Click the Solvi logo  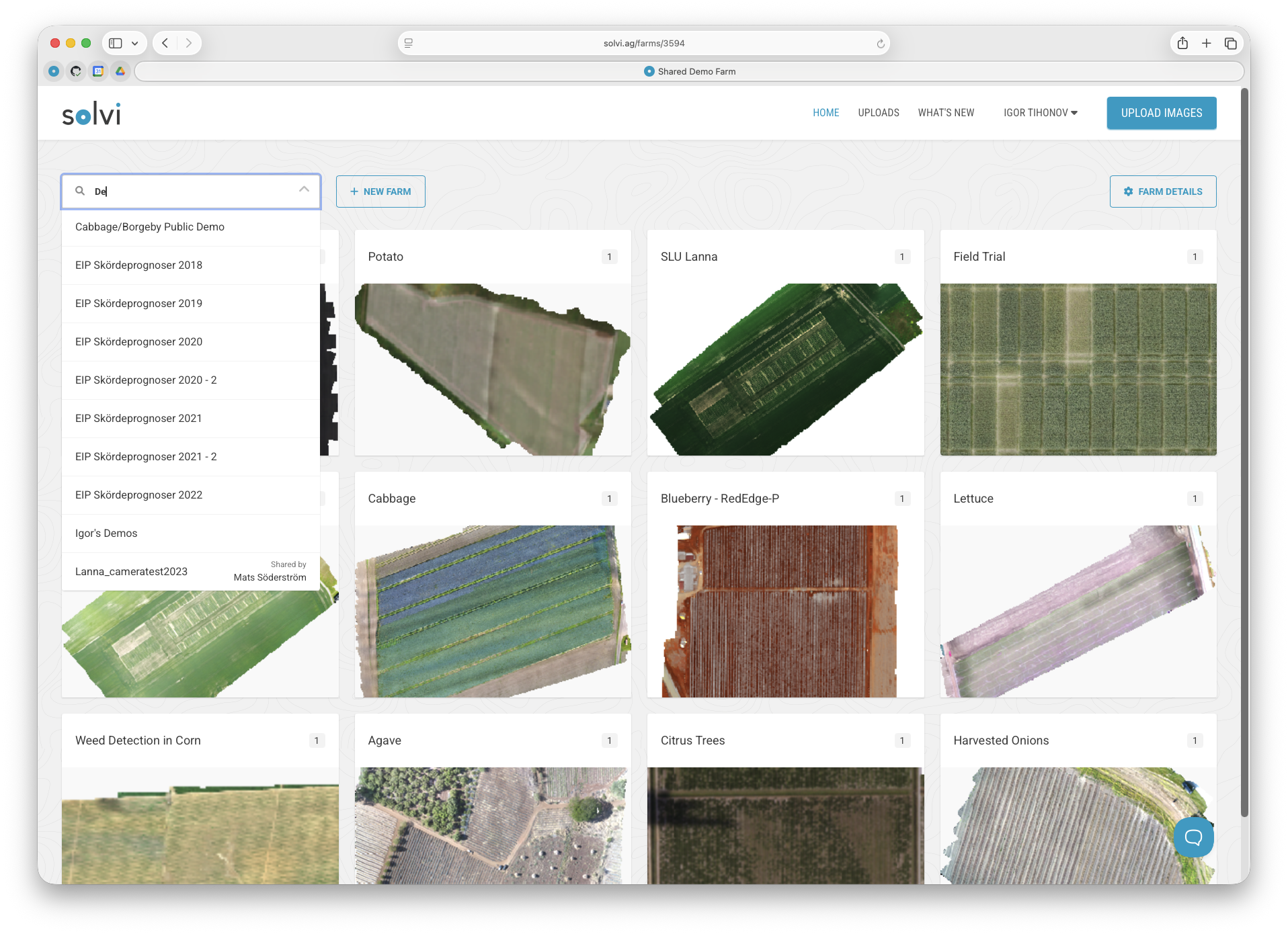tap(91, 114)
